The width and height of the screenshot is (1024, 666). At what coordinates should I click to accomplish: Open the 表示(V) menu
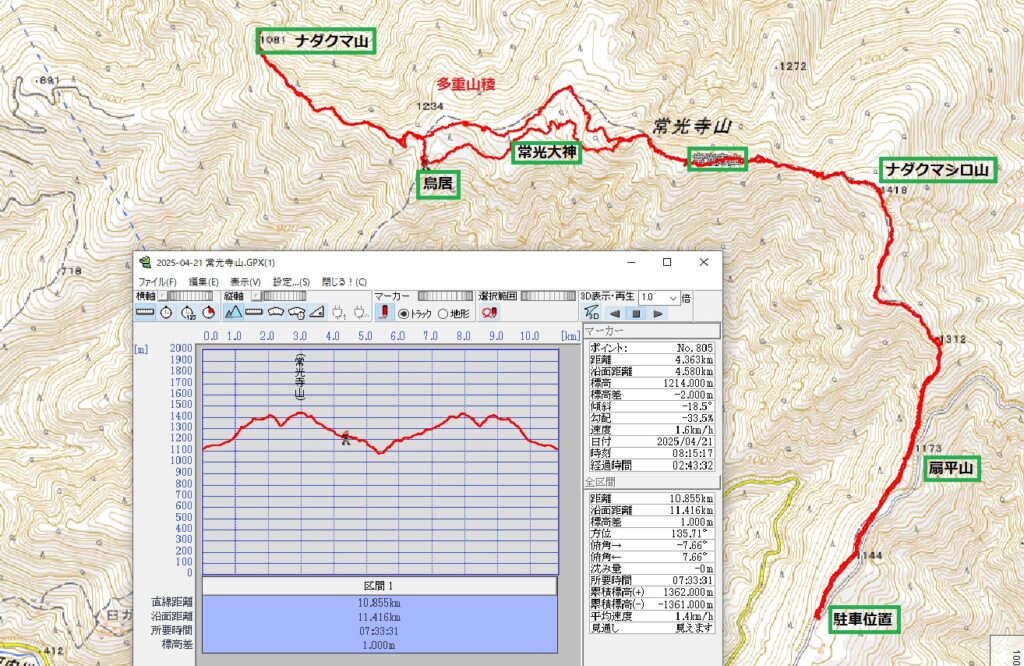(x=245, y=282)
